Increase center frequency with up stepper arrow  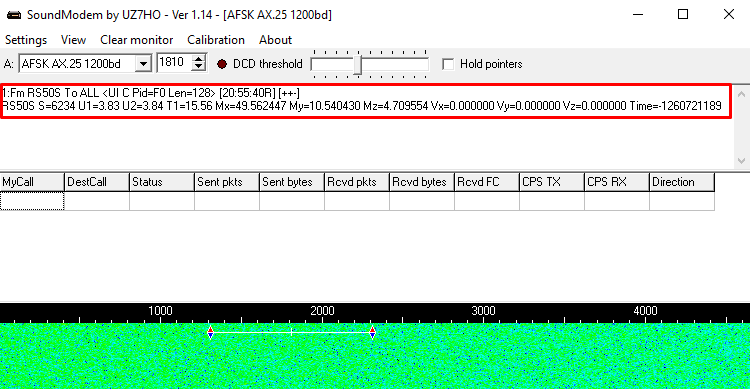click(x=199, y=58)
